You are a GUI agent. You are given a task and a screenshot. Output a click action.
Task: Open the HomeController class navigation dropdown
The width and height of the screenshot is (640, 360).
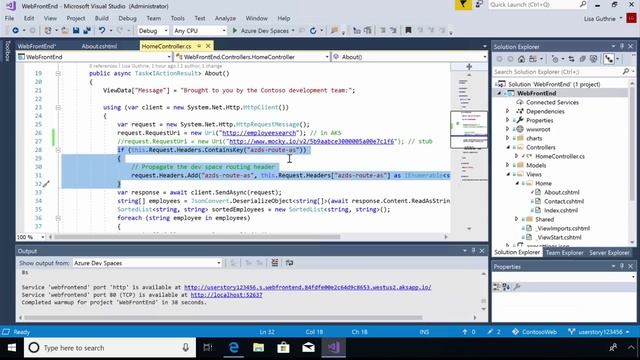click(252, 57)
